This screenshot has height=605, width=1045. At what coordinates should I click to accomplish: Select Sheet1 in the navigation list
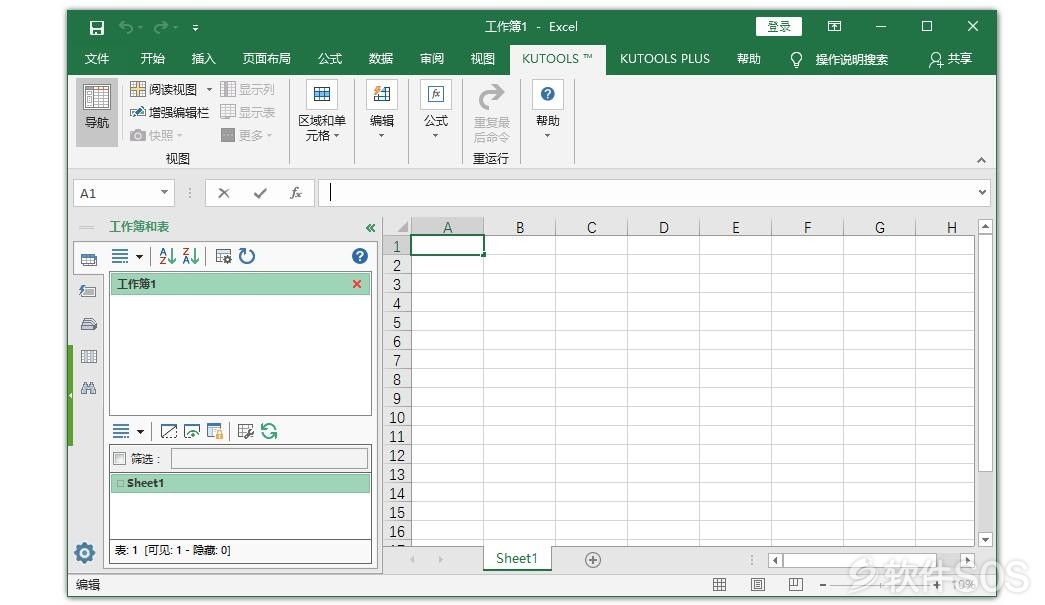[241, 483]
